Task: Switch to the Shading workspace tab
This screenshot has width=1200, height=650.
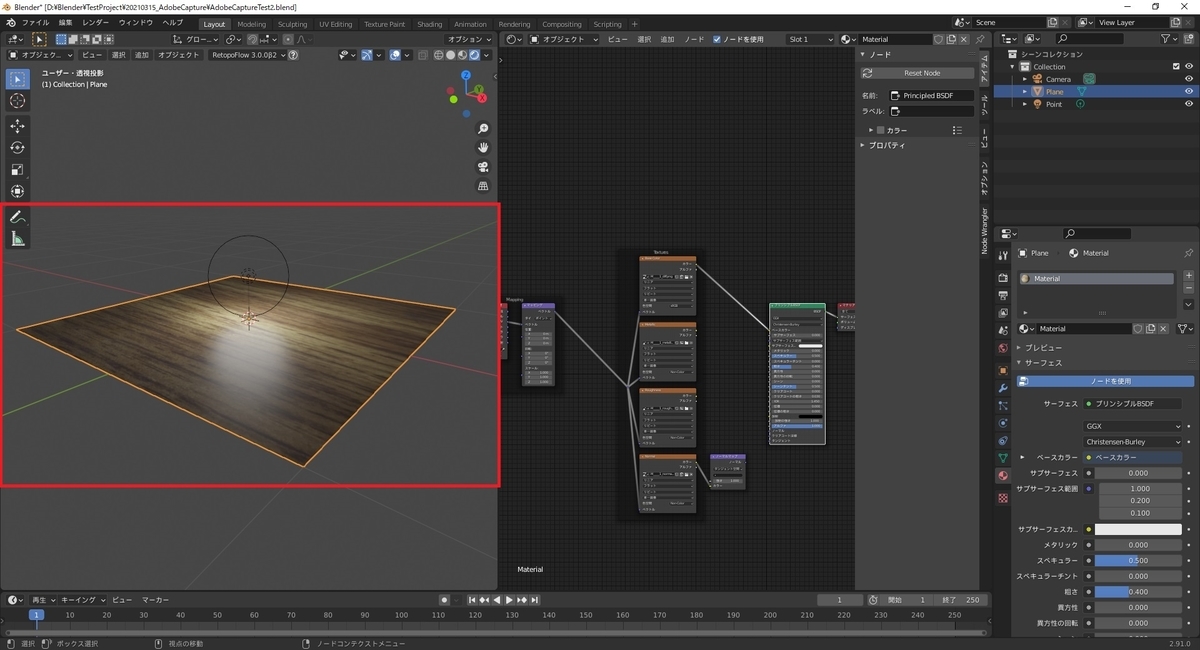Action: [x=429, y=24]
